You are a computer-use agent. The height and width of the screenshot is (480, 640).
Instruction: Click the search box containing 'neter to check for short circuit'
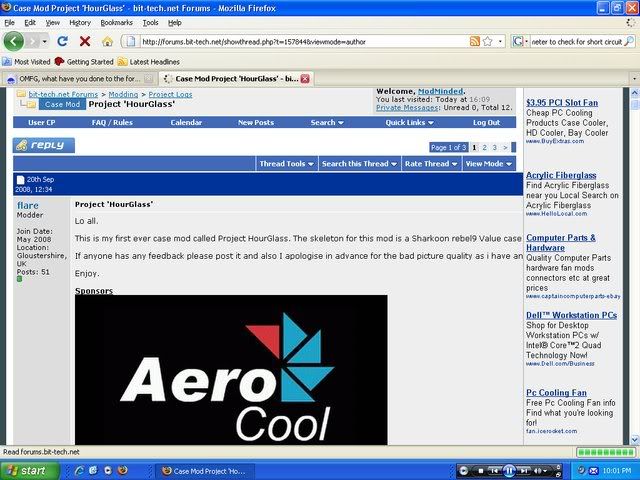coord(577,42)
